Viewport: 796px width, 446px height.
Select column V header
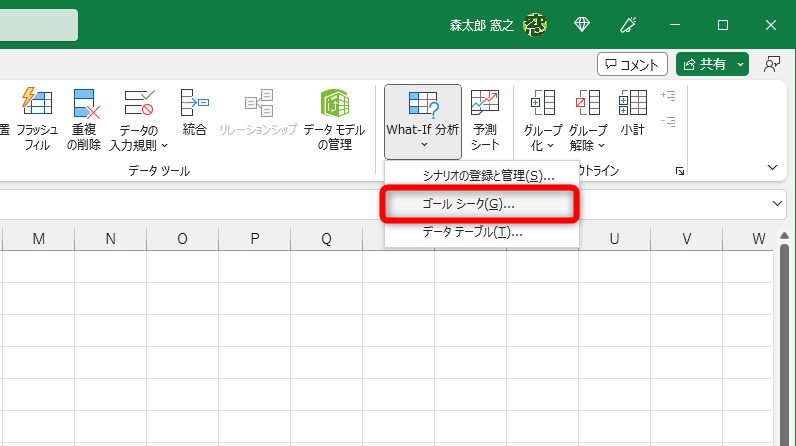(686, 238)
